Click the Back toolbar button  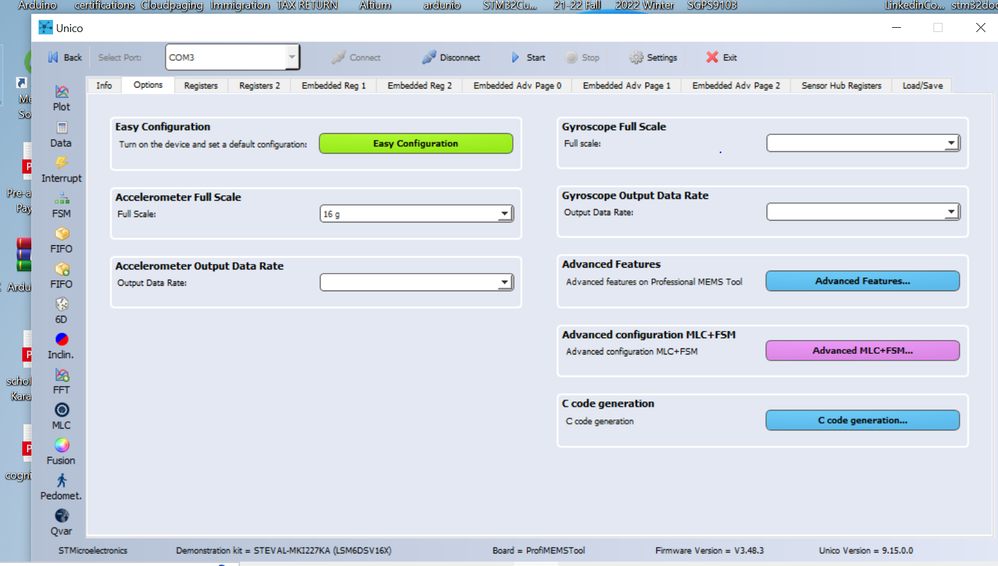click(x=65, y=57)
